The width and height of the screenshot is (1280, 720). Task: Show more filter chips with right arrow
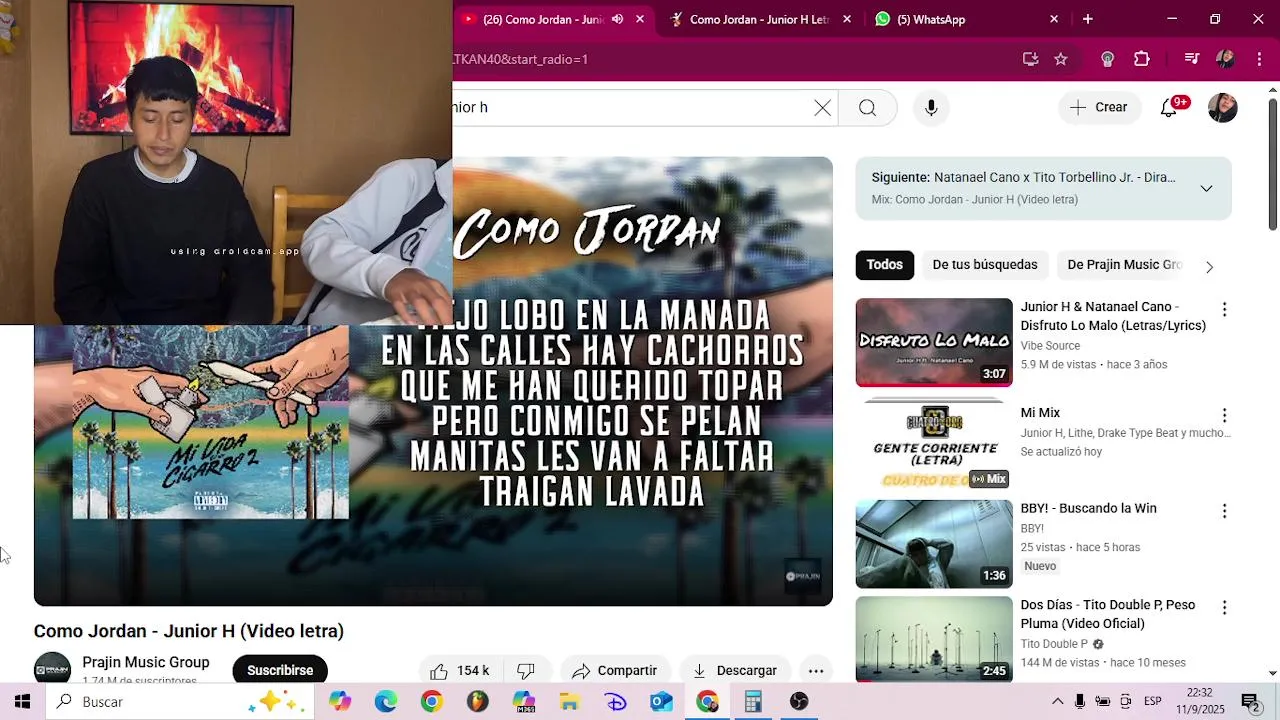point(1209,266)
